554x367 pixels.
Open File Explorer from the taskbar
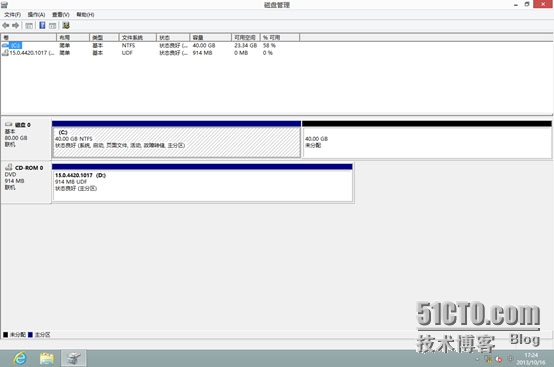(47, 359)
